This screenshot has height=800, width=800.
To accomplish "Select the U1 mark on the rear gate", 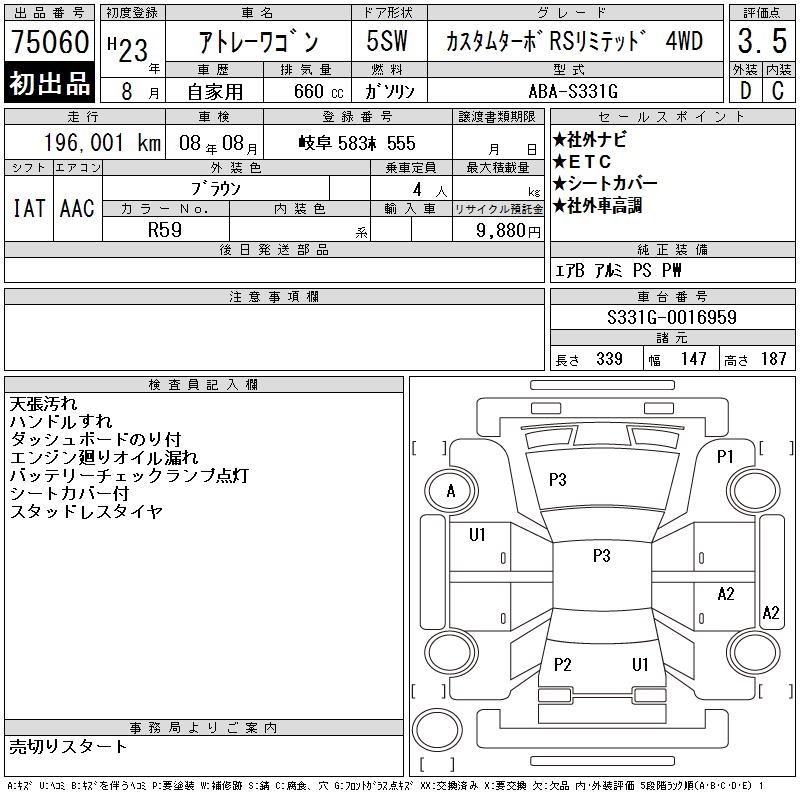I will point(640,665).
